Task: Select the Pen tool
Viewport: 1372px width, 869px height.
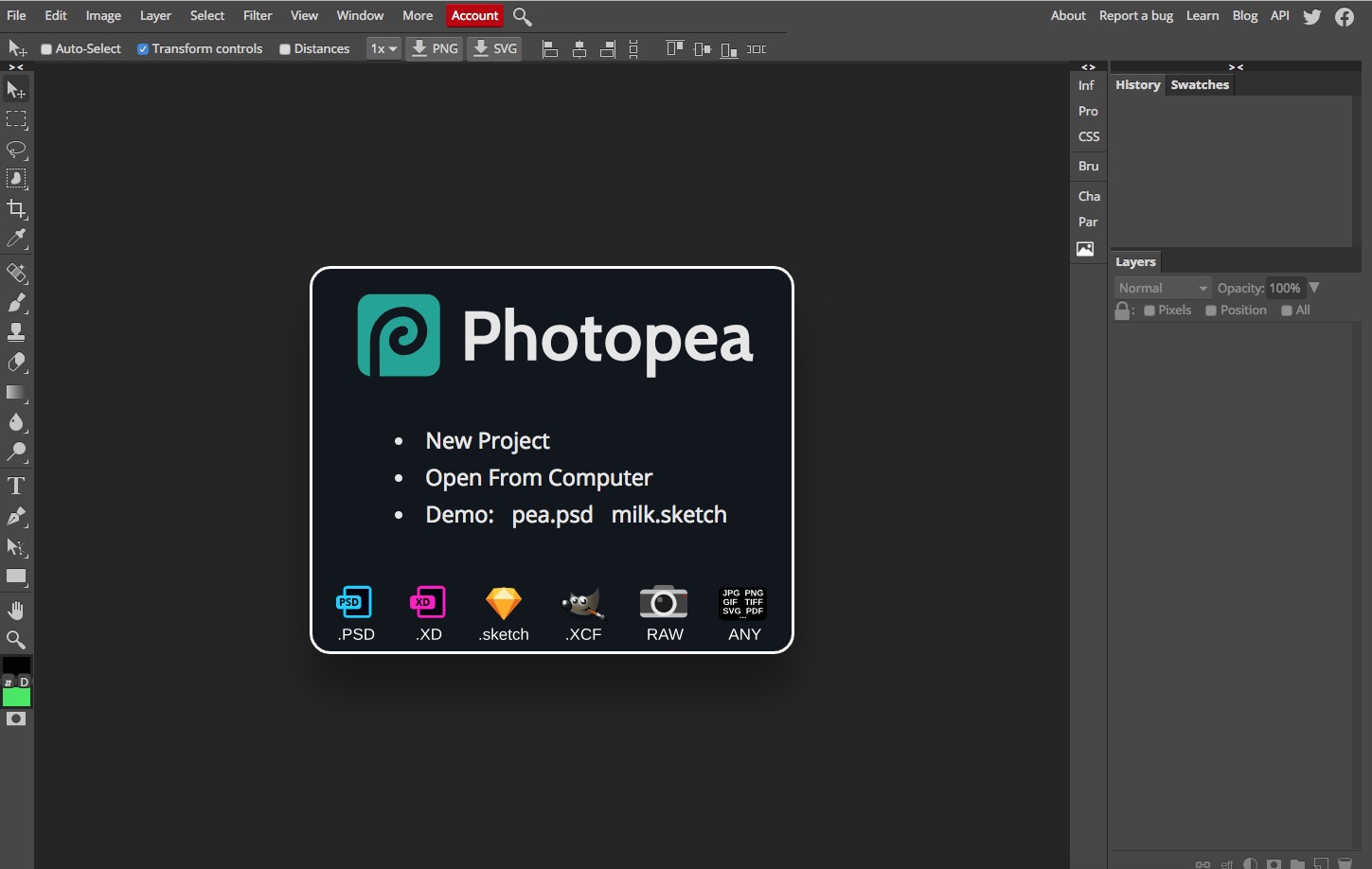Action: pyautogui.click(x=16, y=517)
